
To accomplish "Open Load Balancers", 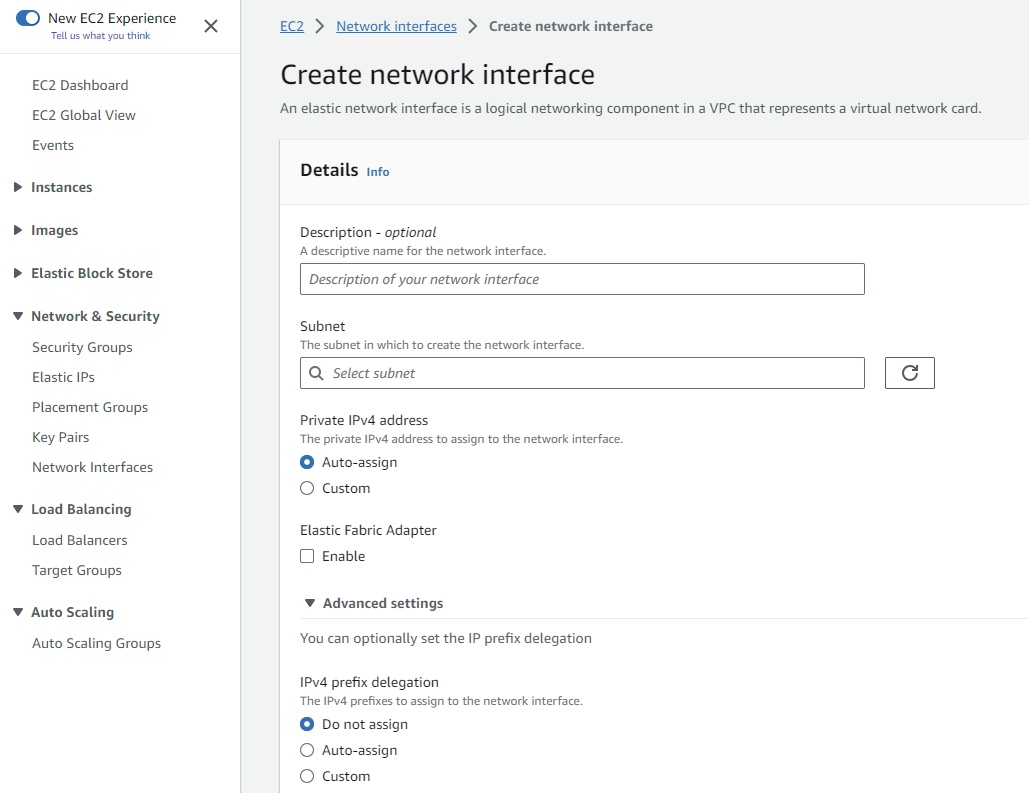I will [x=79, y=540].
